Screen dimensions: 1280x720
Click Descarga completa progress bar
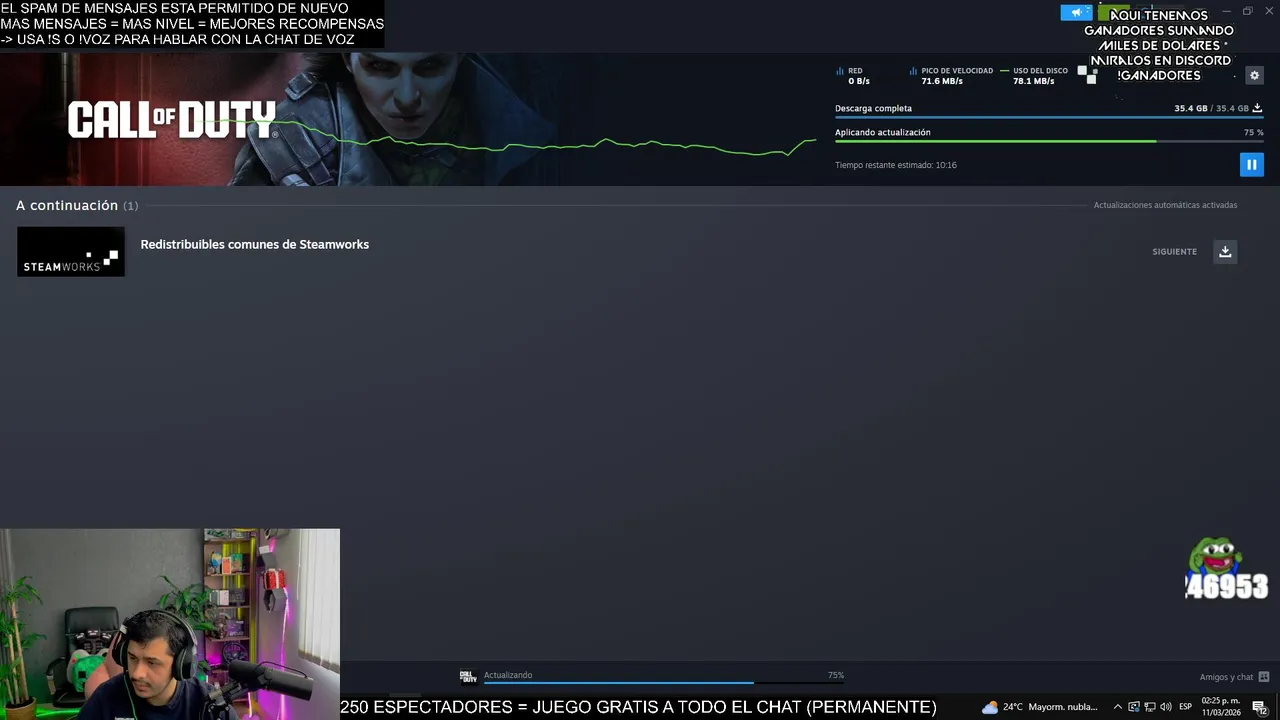(x=1049, y=117)
